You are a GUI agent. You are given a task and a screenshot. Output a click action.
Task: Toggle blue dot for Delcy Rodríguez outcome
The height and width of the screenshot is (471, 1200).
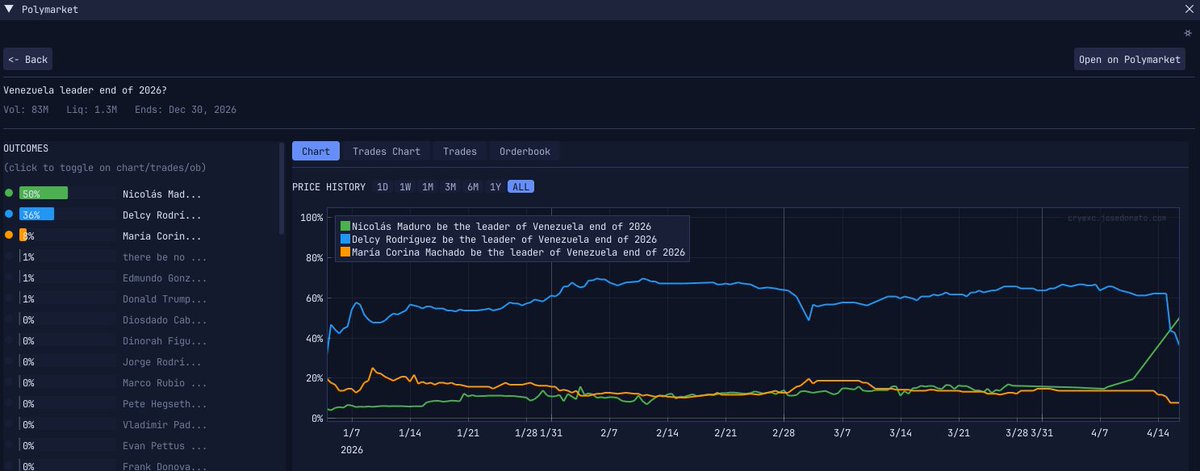[9, 214]
